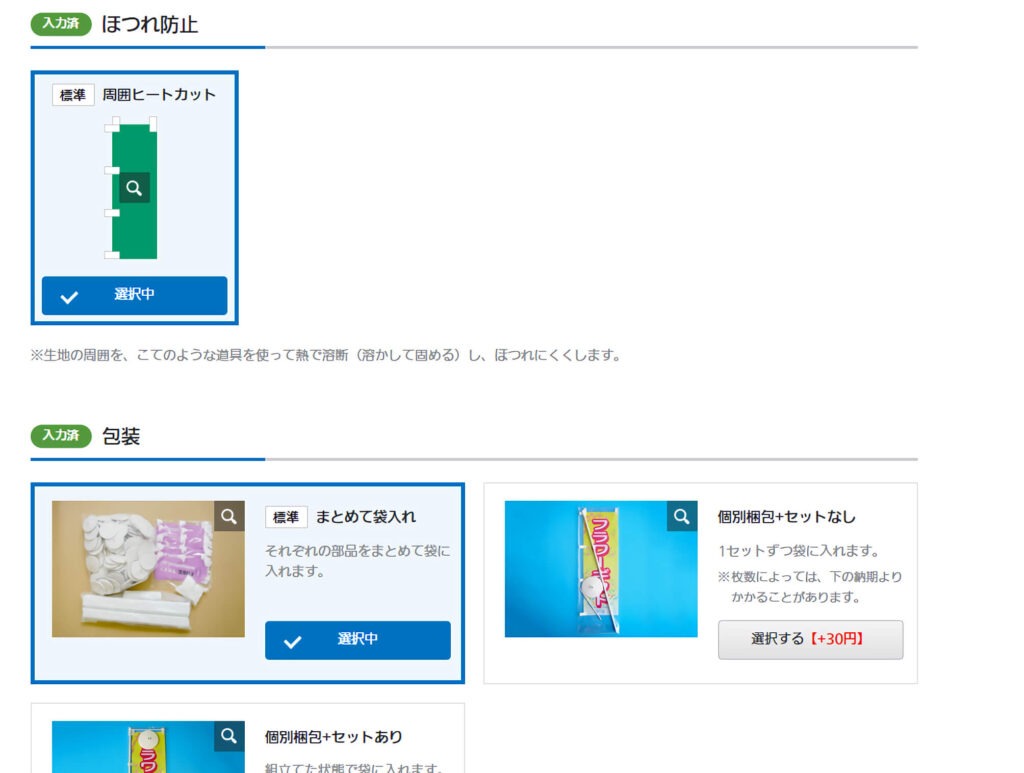Image resolution: width=1024 pixels, height=773 pixels.
Task: Open the 個別梱包+セットあり flag photo
Action: [148, 747]
